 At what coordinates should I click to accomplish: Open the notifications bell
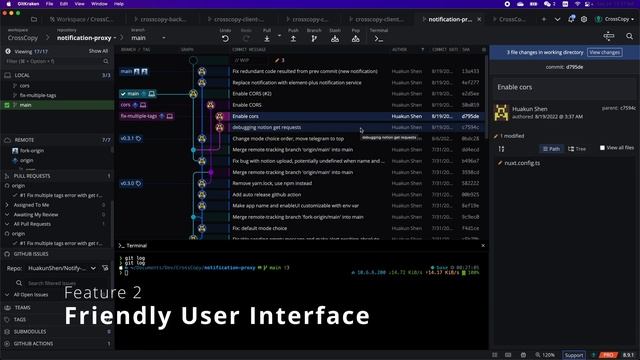[571, 19]
